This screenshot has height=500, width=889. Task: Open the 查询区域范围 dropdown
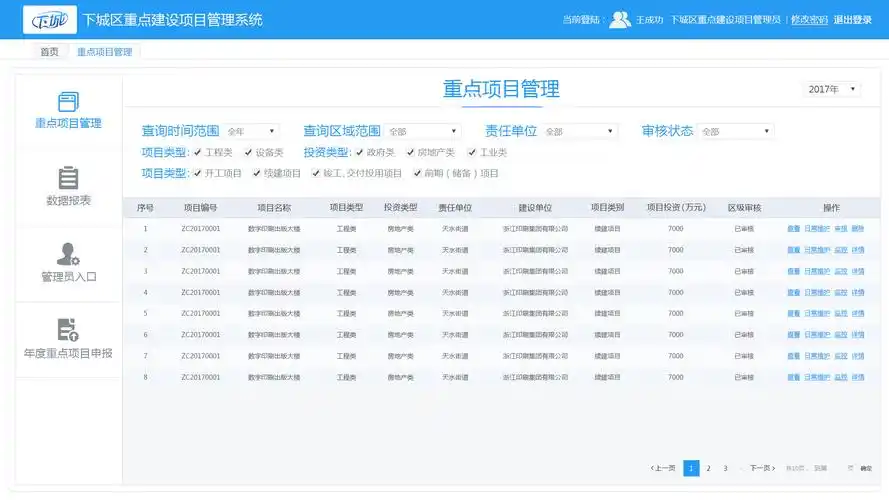click(x=423, y=132)
